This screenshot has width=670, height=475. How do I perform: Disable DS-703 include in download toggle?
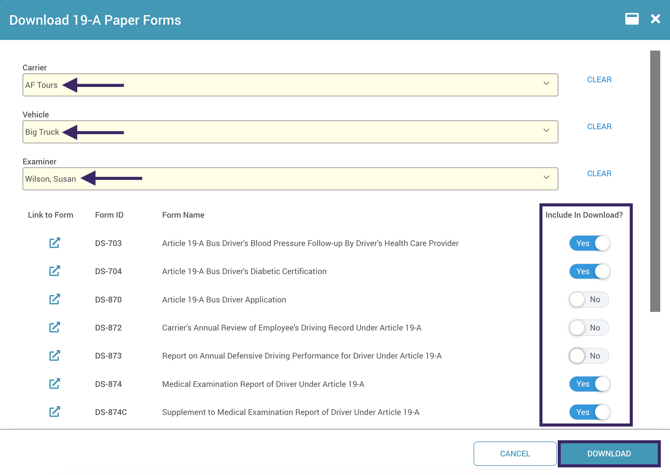coord(589,243)
